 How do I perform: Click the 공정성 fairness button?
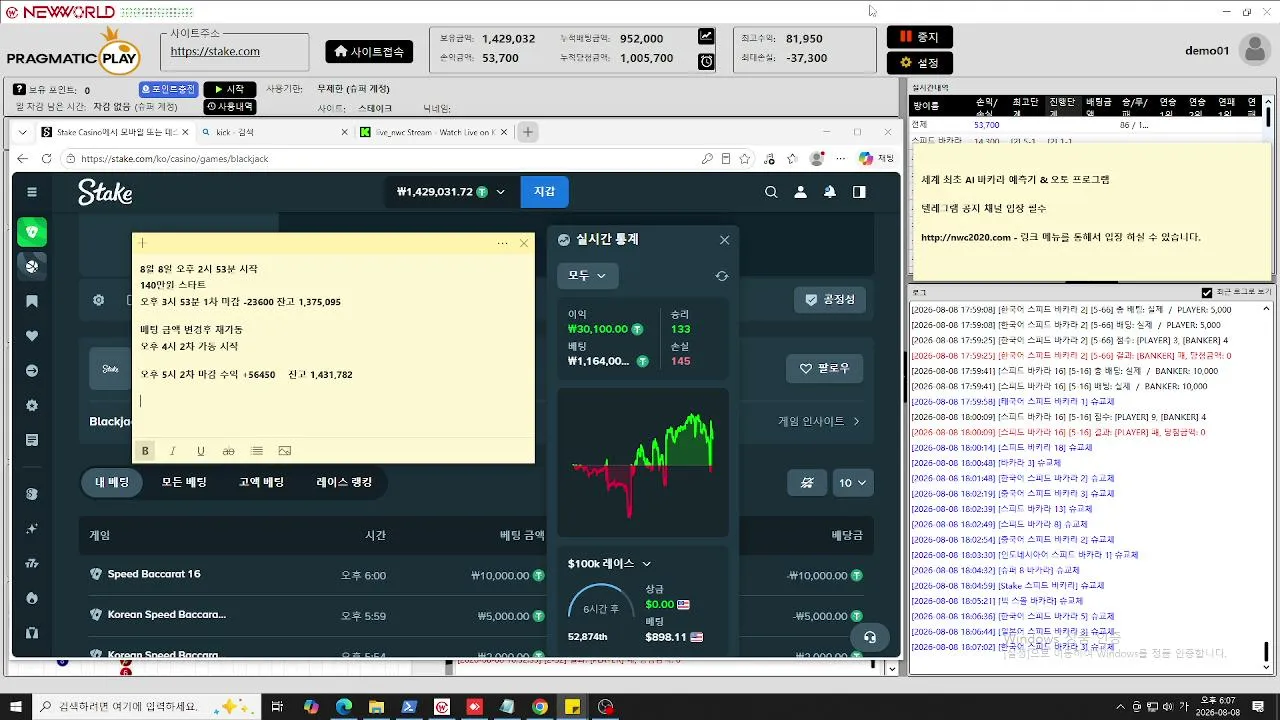831,299
